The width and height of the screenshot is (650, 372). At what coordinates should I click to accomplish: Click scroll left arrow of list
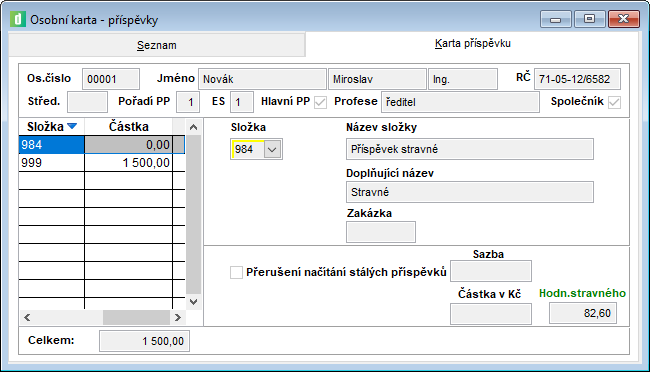[x=27, y=318]
